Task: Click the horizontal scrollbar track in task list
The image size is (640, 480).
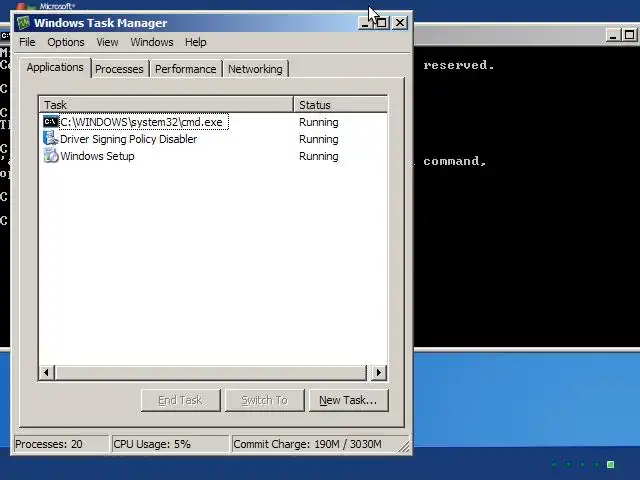Action: 211,372
